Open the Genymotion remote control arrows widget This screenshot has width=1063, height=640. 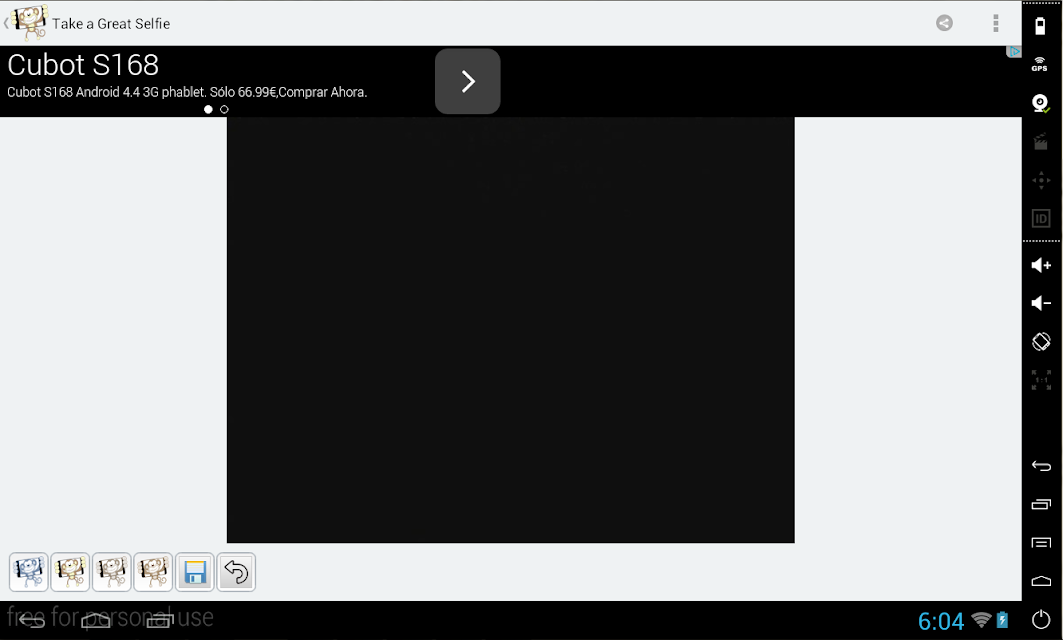1041,180
